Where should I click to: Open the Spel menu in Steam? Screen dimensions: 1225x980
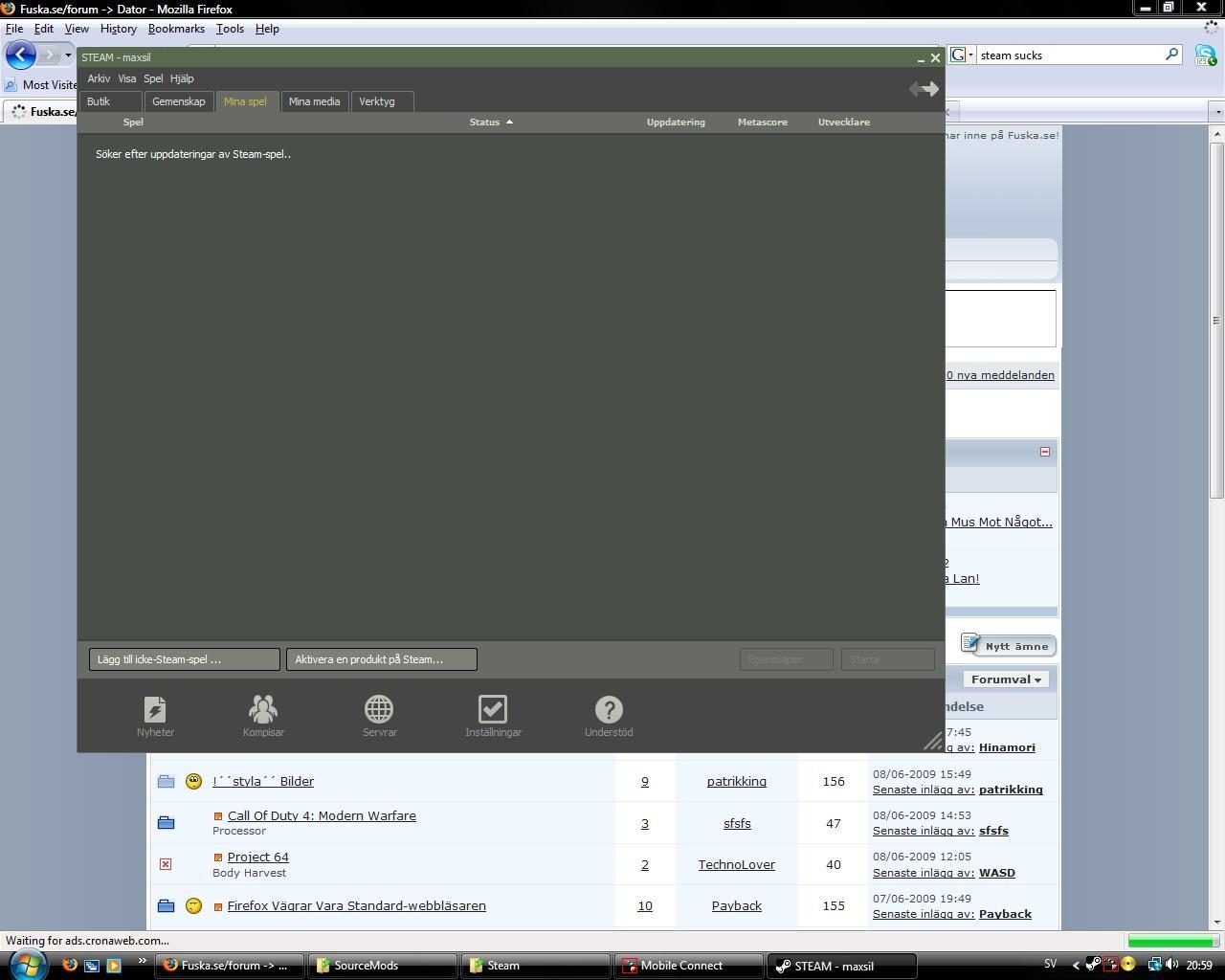coord(153,78)
